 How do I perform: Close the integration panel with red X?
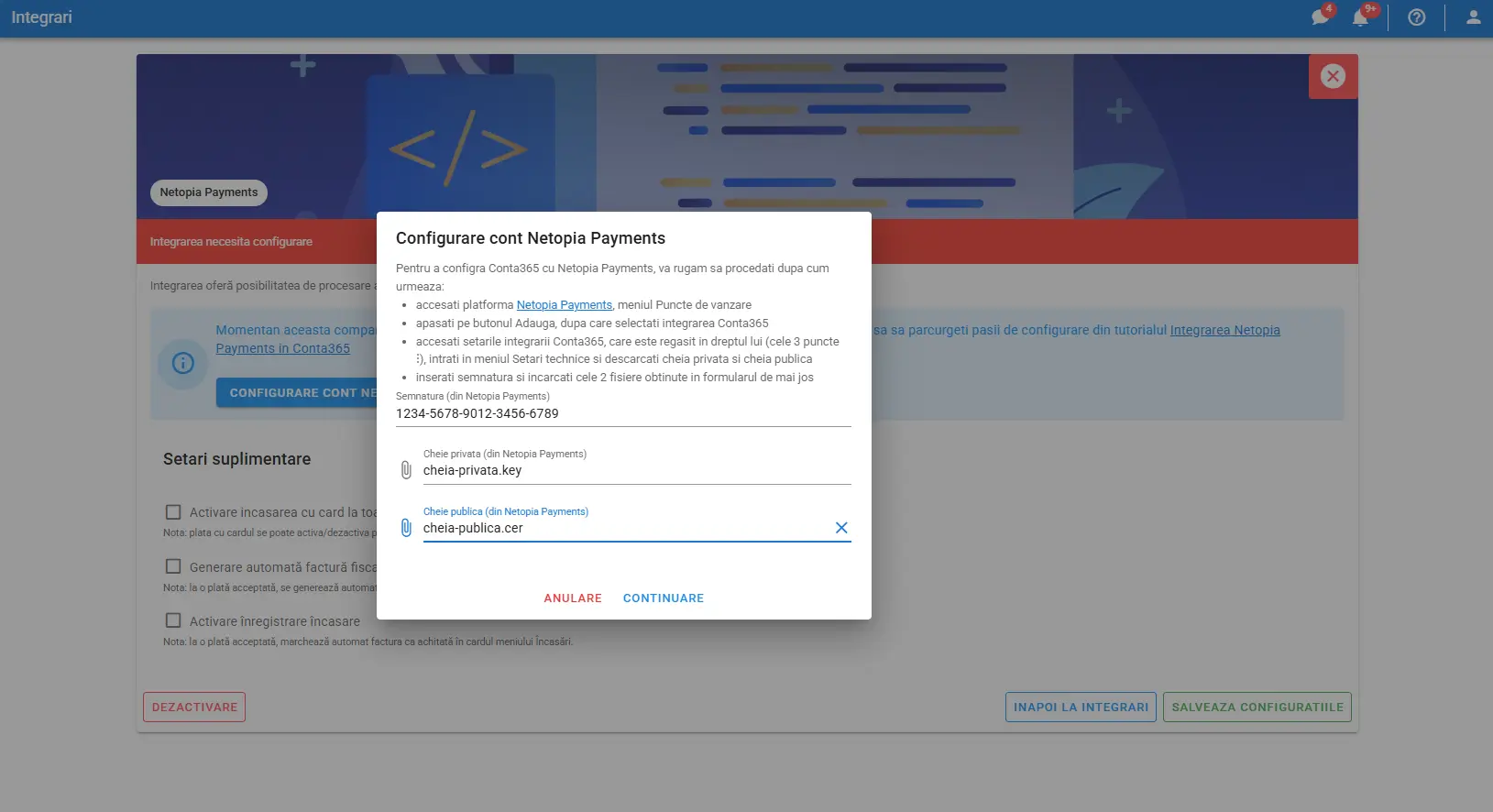click(1333, 76)
